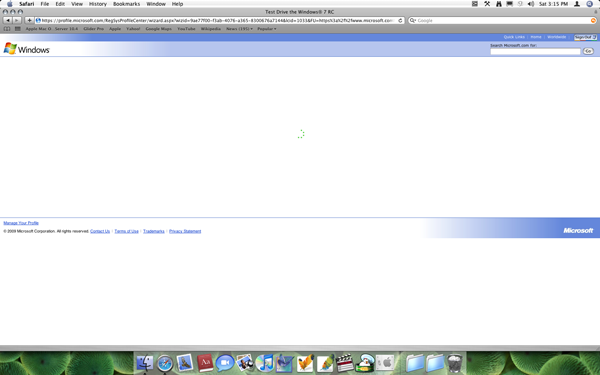Screen dimensions: 600x375
Task: Open the first folder stack in the Dock
Action: click(x=415, y=363)
